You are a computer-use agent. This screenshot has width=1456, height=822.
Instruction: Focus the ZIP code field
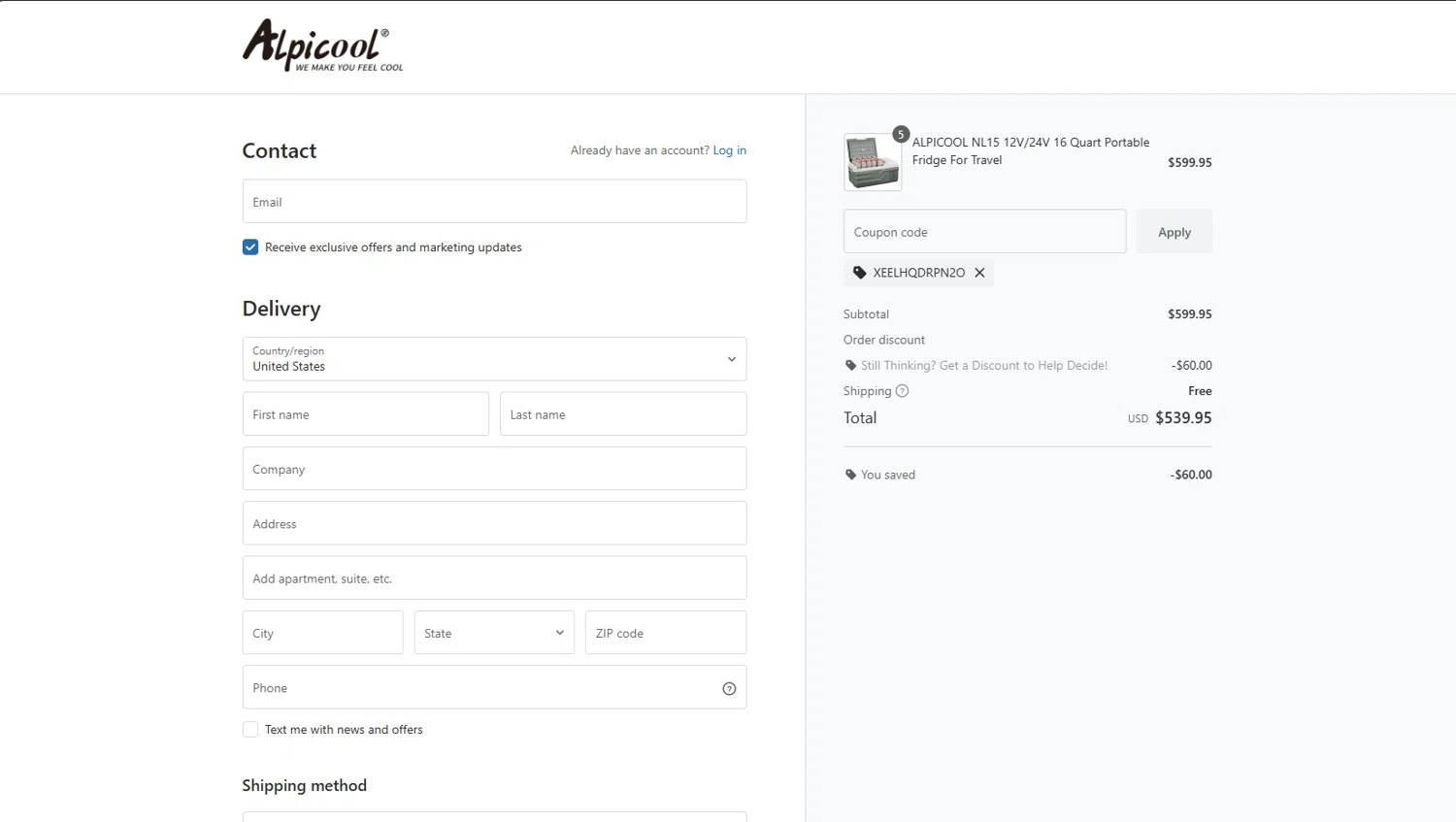coord(666,633)
